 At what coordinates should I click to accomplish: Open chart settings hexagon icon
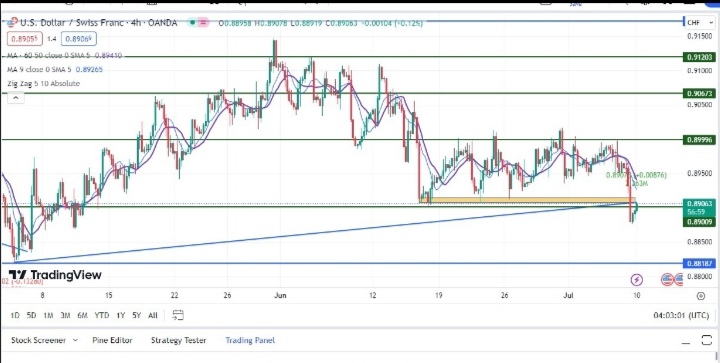[701, 296]
